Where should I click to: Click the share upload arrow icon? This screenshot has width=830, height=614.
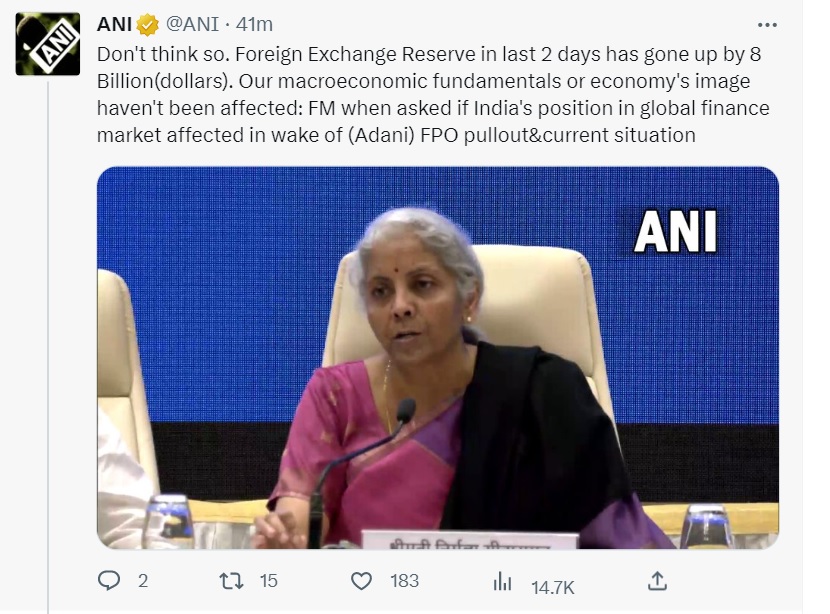[x=657, y=581]
